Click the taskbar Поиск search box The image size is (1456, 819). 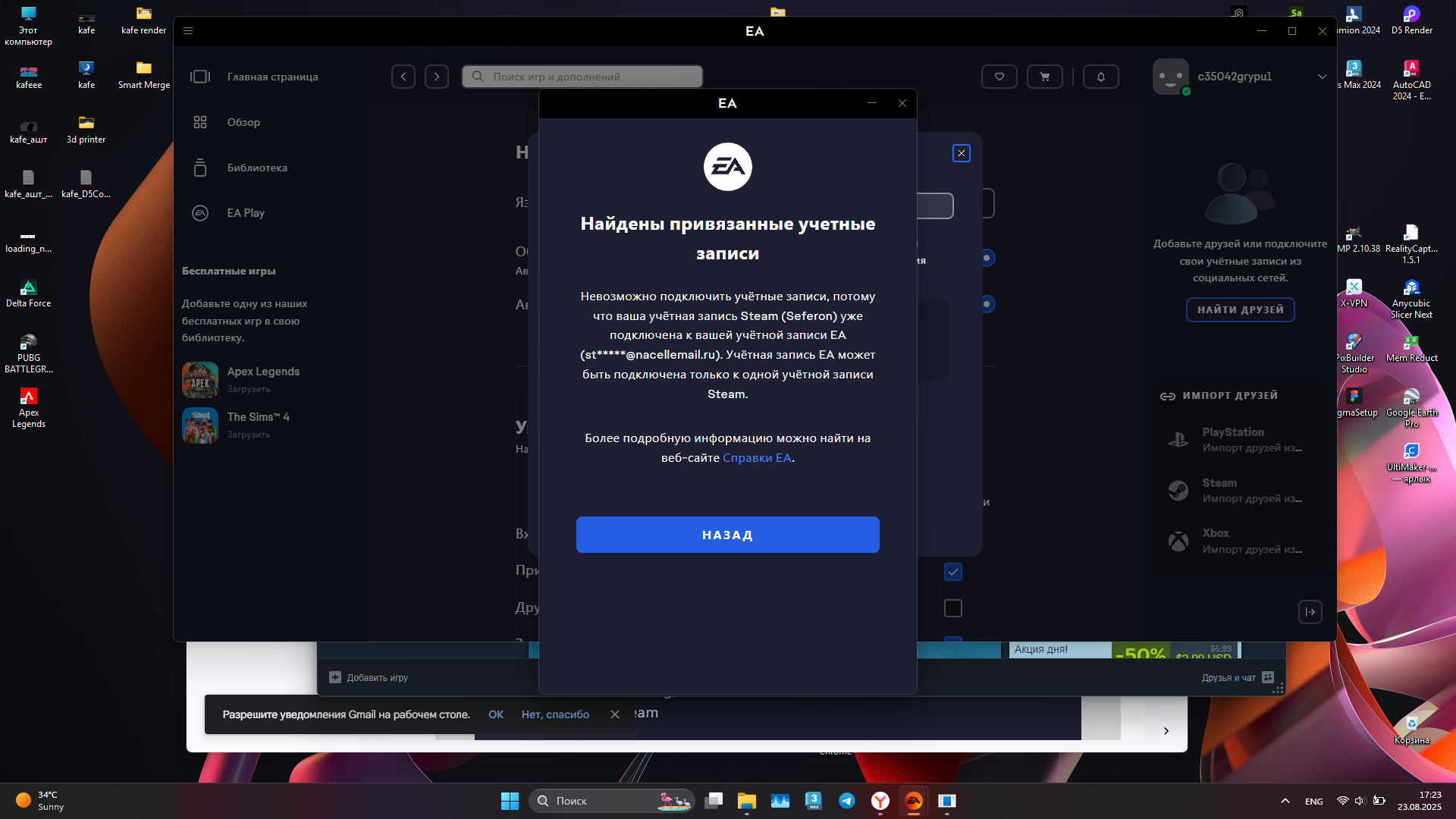(611, 801)
